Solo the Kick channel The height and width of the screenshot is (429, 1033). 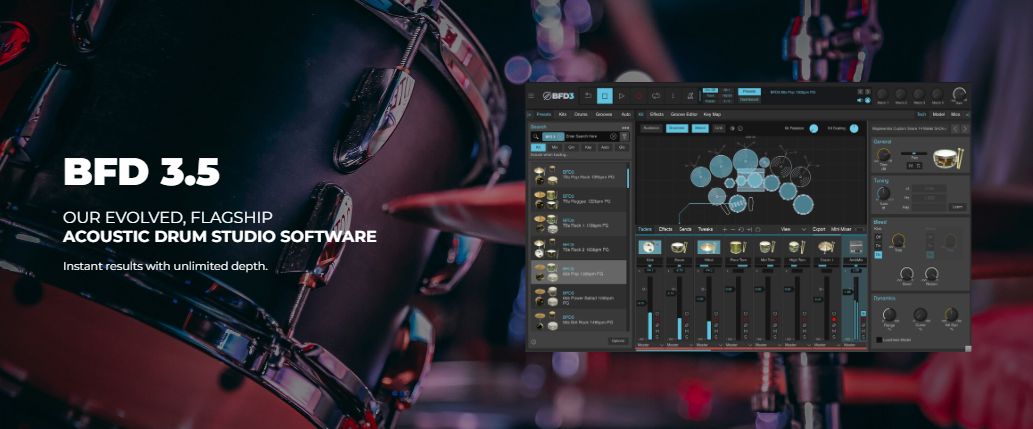657,337
